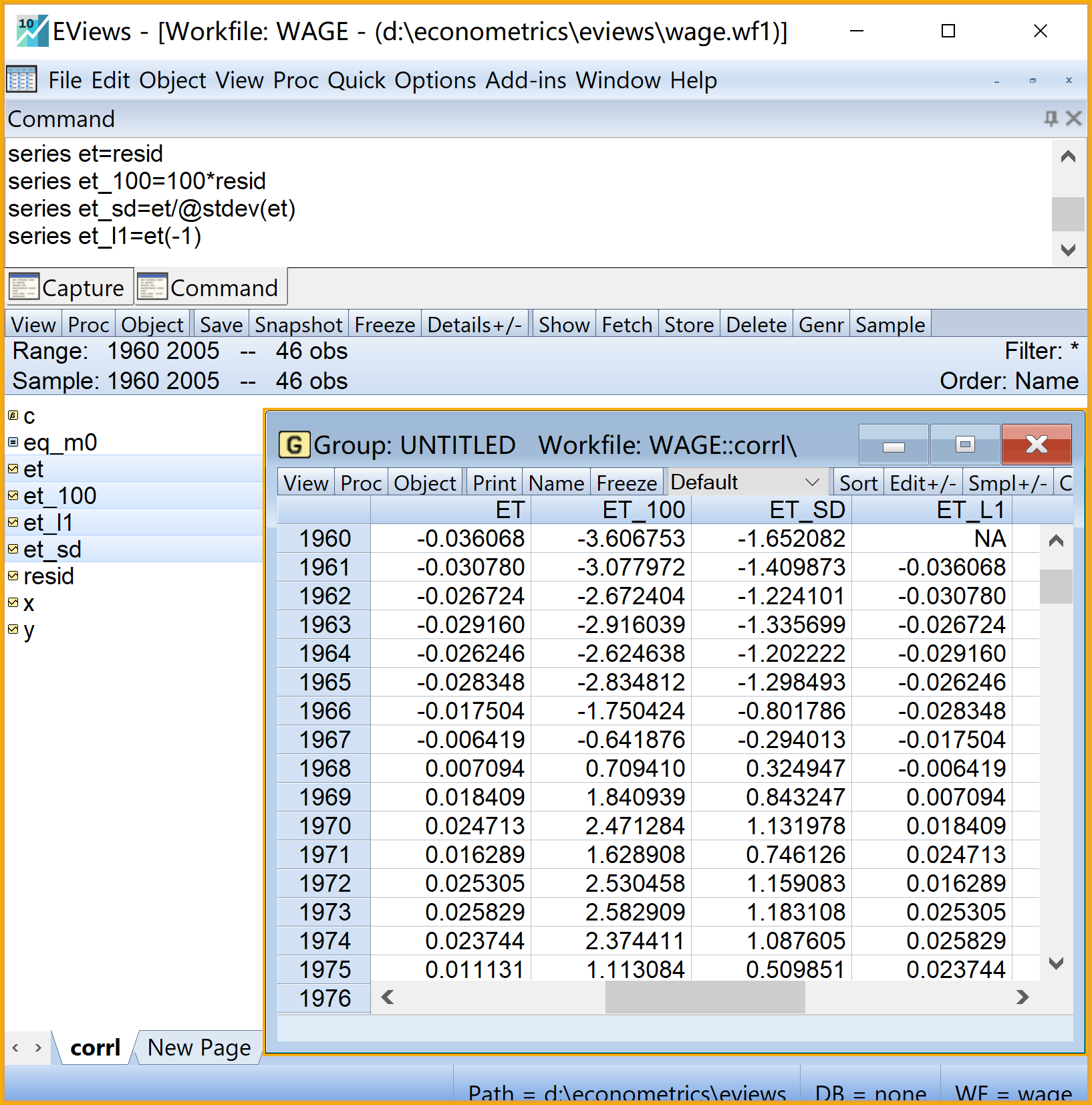Click the Freeze button in group window
The image size is (1092, 1105).
point(626,483)
